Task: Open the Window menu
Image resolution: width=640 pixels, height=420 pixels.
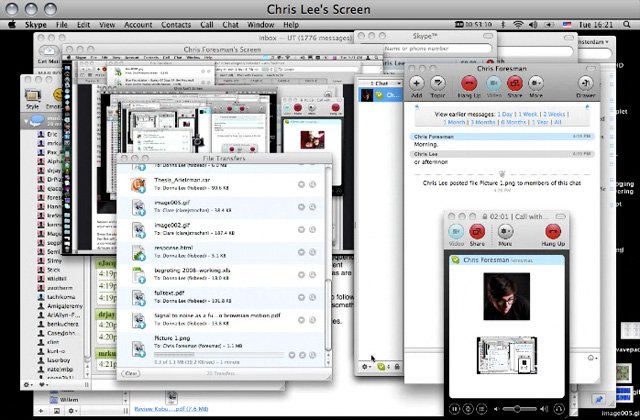Action: (x=260, y=24)
